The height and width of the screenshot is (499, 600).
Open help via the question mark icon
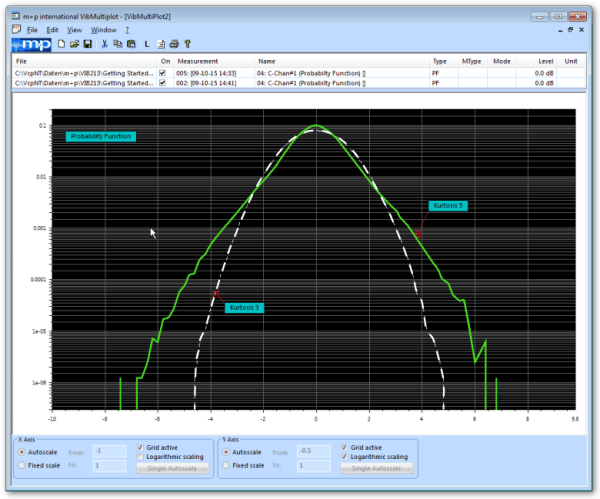pyautogui.click(x=188, y=44)
